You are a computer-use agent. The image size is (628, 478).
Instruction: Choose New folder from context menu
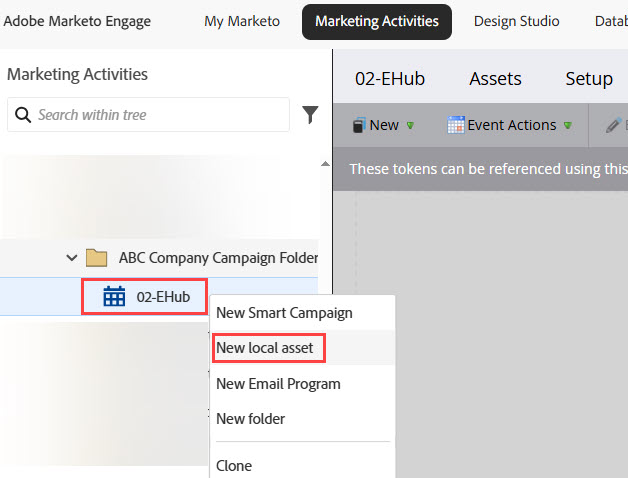pos(302,419)
